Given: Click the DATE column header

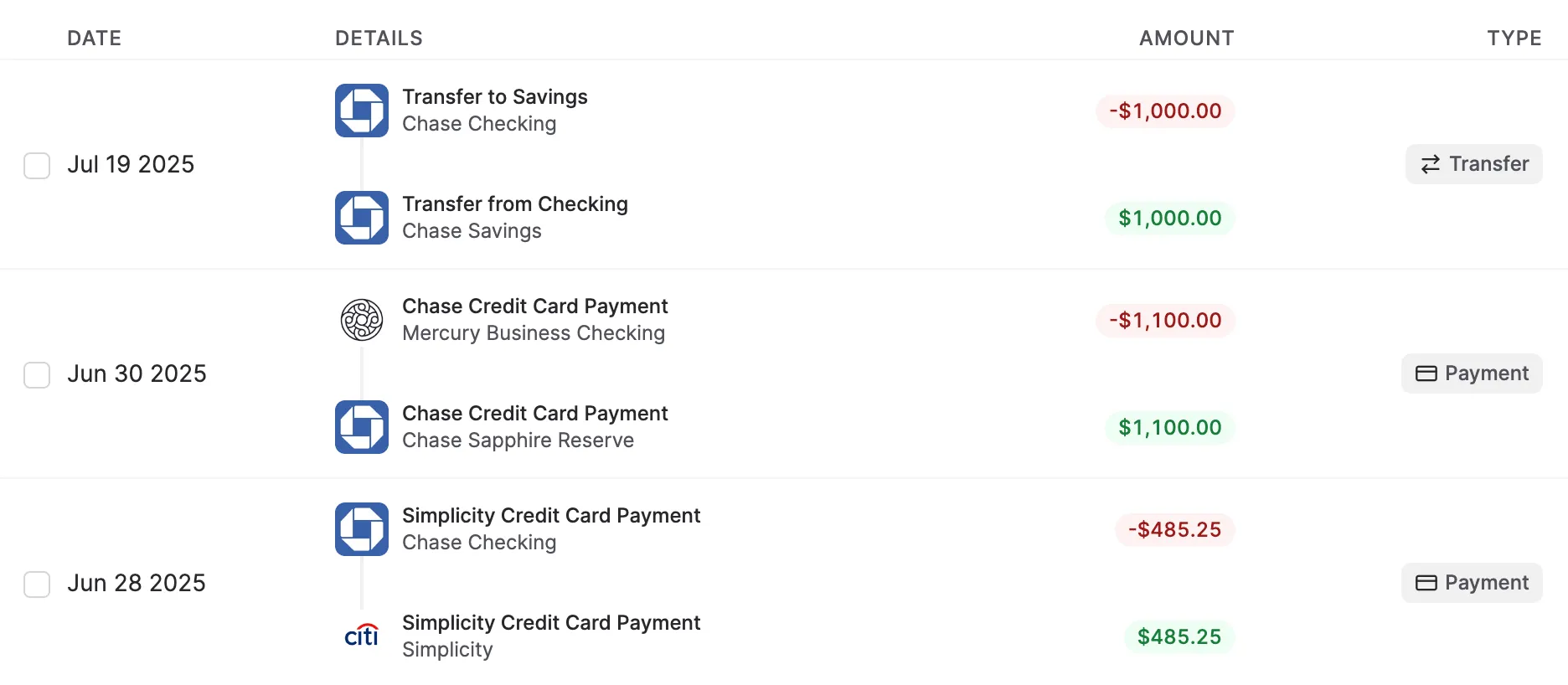Looking at the screenshot, I should pos(94,38).
